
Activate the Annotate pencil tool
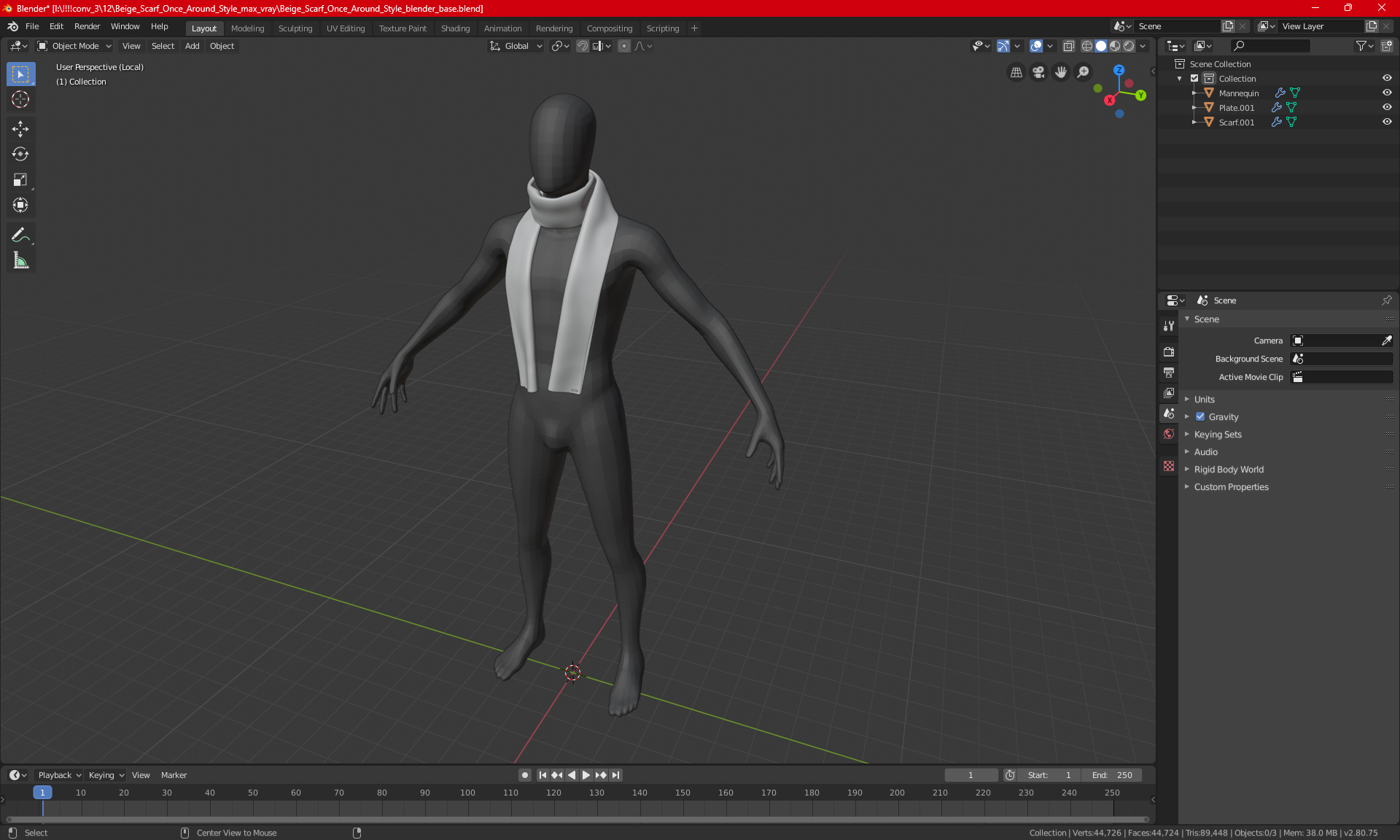(20, 235)
